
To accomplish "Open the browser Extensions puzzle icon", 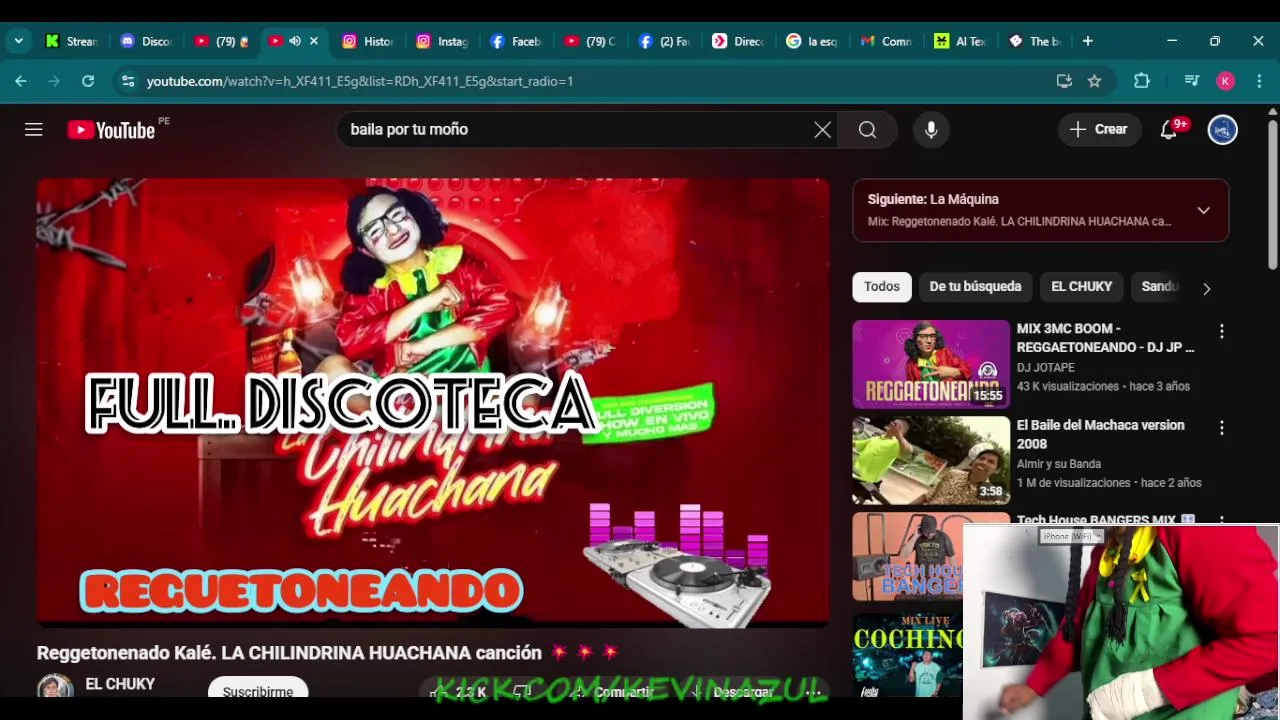I will point(1141,81).
